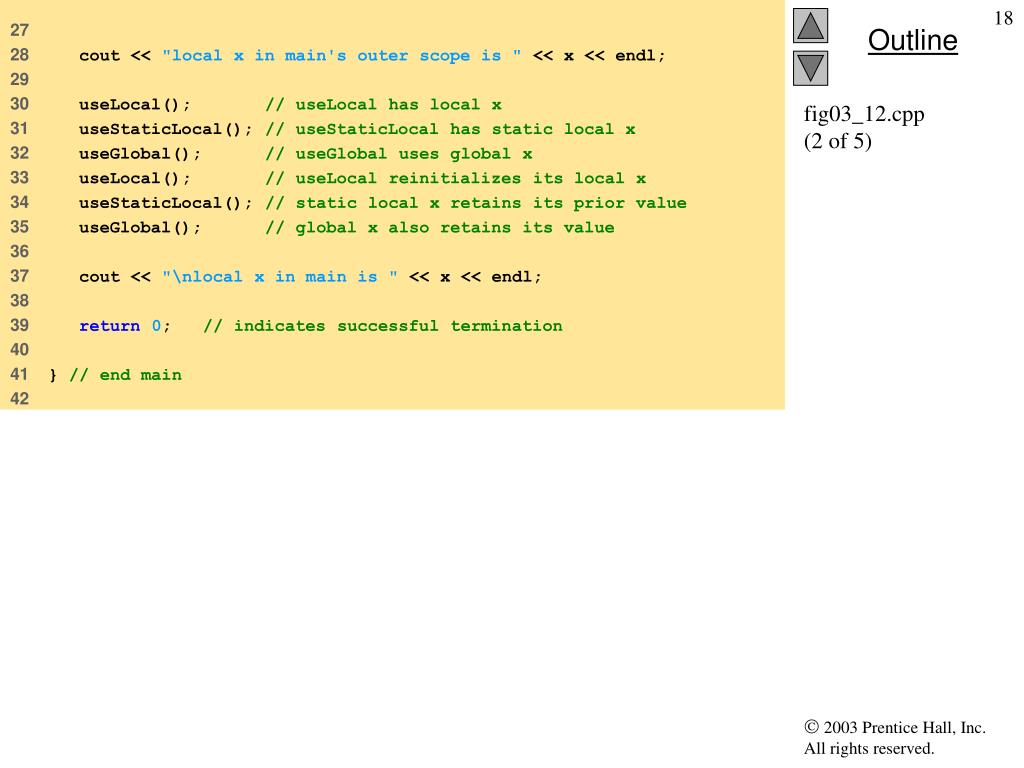Click useLocal() call on line 33

(135, 178)
